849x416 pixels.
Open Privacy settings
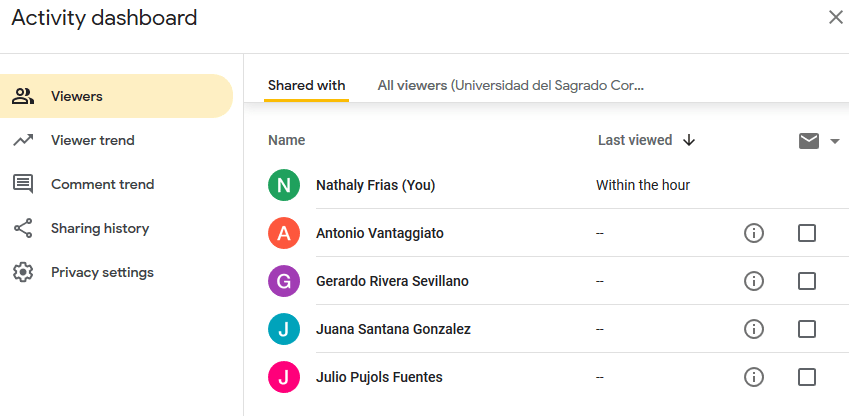click(102, 272)
